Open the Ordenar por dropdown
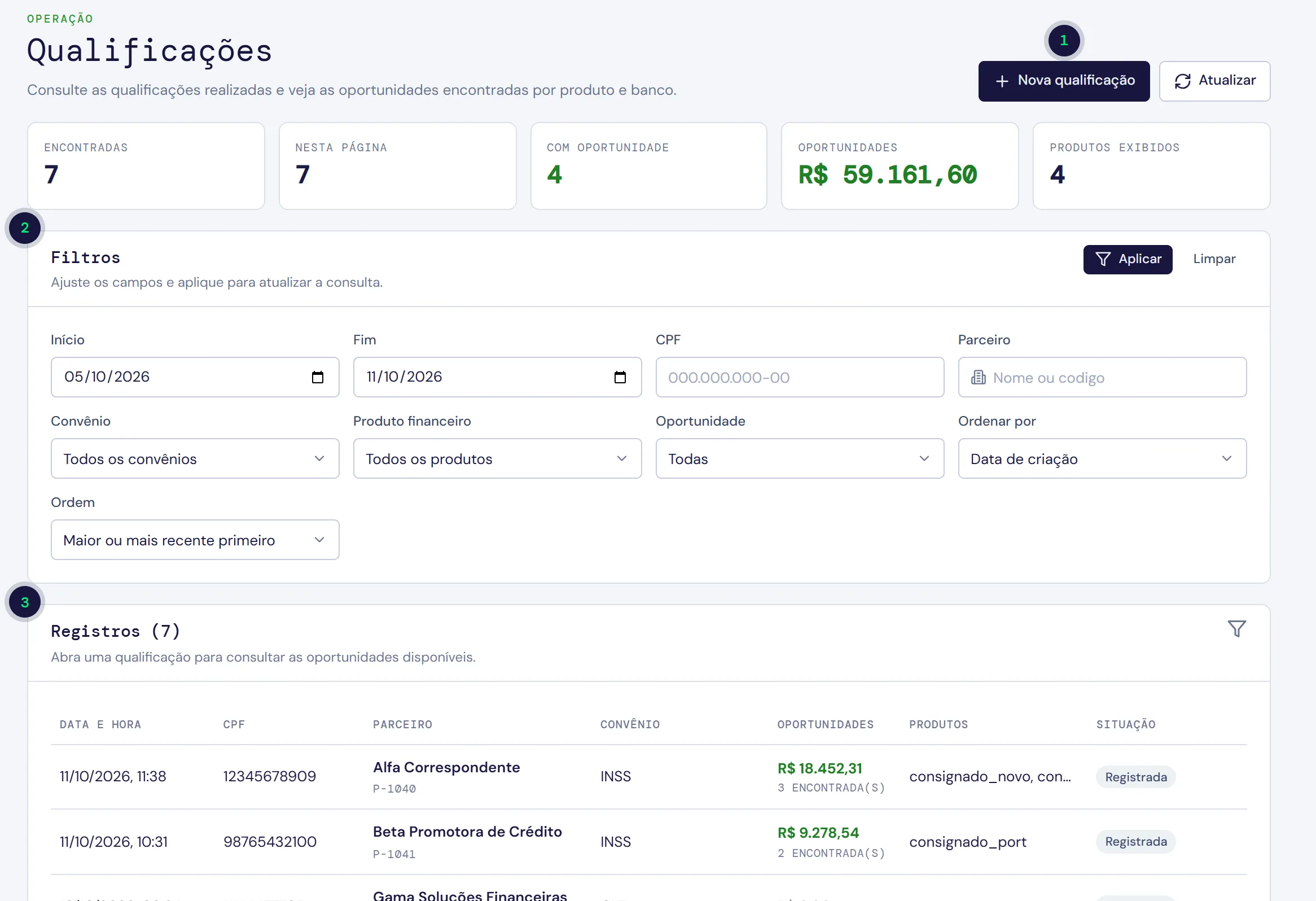The image size is (1316, 901). [x=1102, y=459]
